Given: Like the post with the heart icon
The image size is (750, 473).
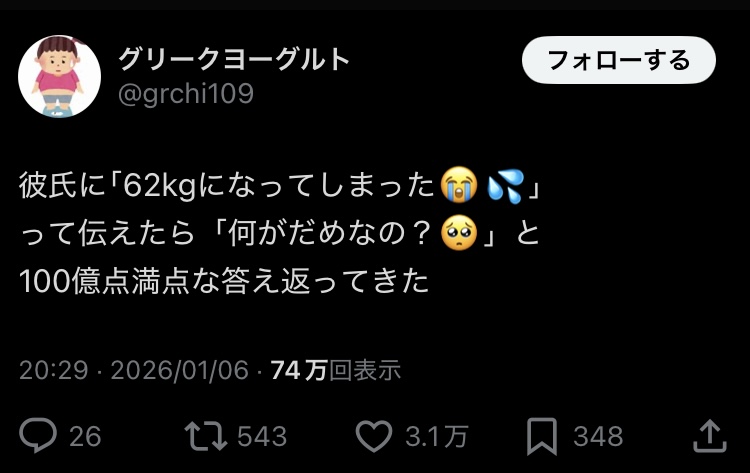Looking at the screenshot, I should pos(374,436).
